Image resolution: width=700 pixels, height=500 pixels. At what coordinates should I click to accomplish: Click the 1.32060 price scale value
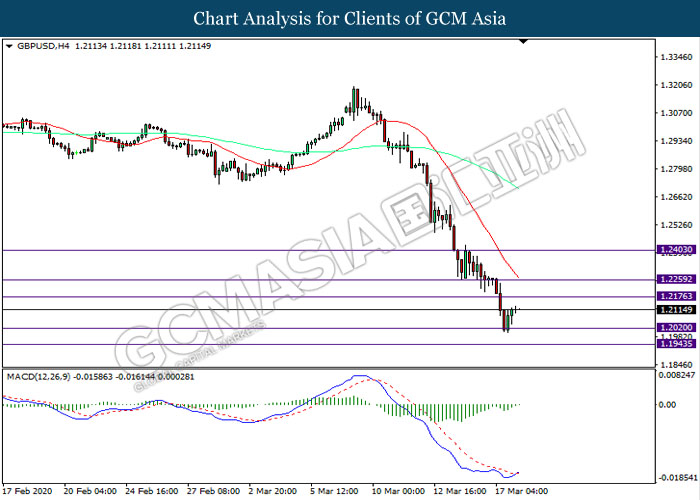coord(677,85)
